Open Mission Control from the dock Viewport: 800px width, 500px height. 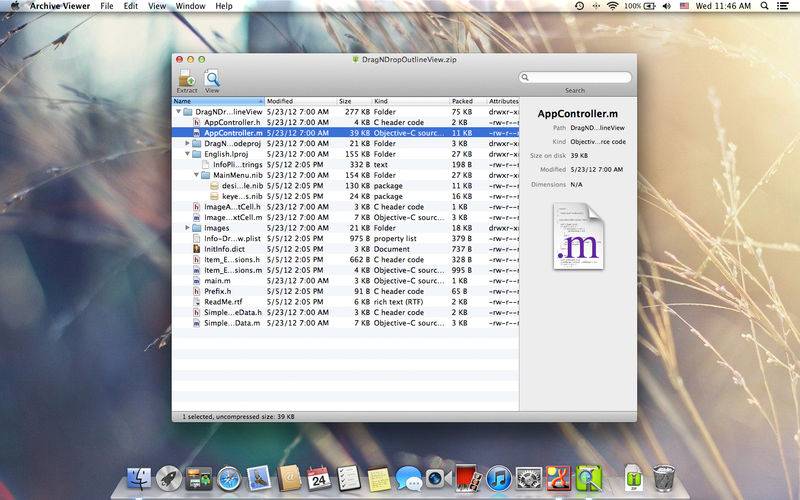[198, 479]
